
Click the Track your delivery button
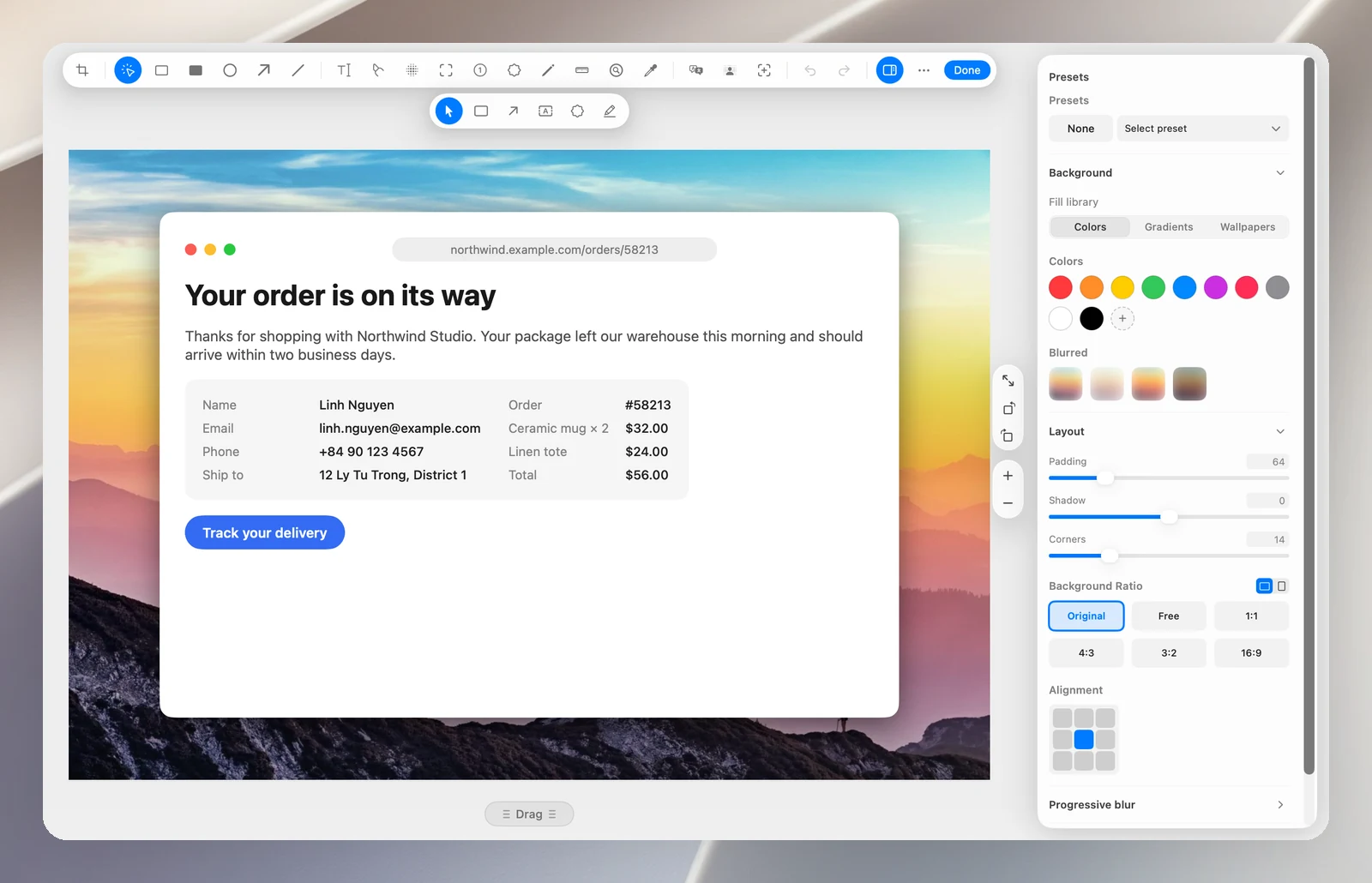tap(265, 532)
